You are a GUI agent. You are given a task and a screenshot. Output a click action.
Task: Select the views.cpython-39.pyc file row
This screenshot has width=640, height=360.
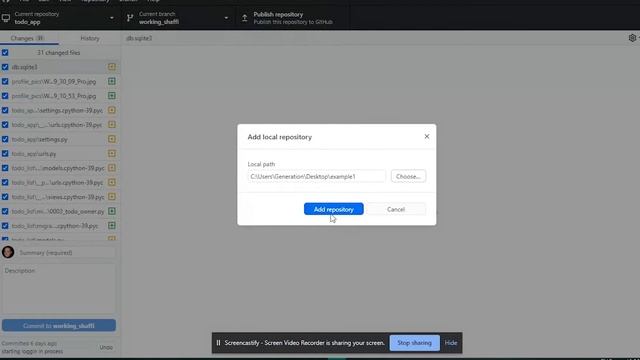(60, 197)
